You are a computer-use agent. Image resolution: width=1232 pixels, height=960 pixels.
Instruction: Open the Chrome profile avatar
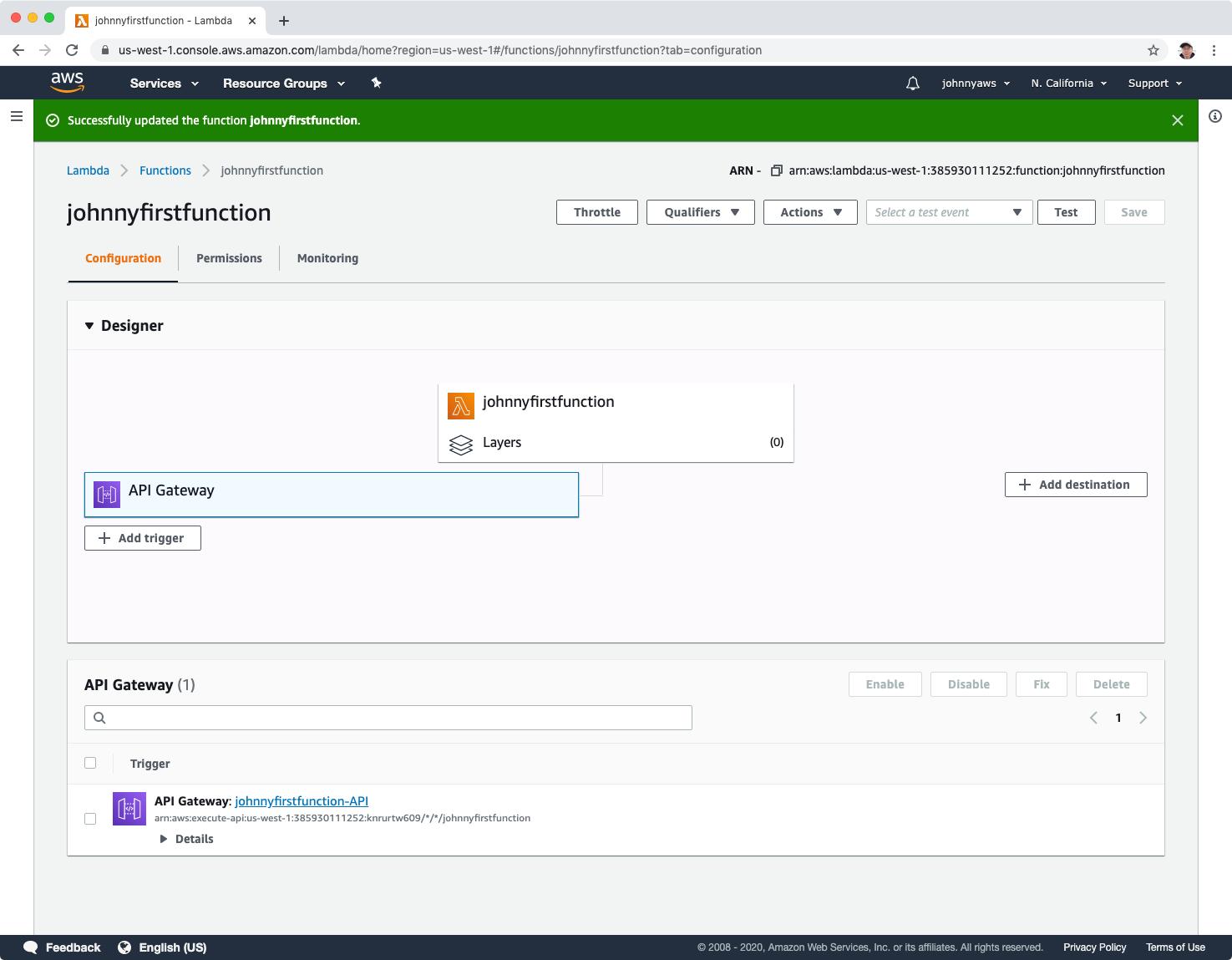tap(1186, 50)
